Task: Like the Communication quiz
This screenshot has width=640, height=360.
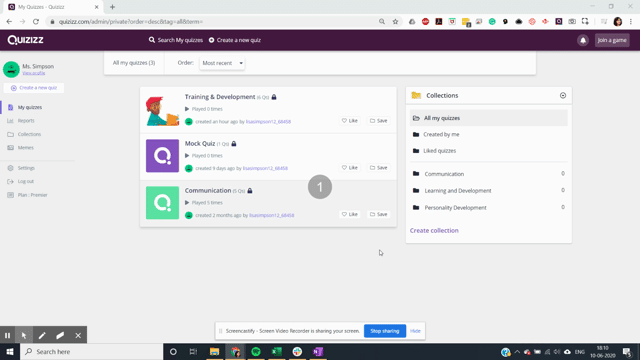Action: click(350, 214)
